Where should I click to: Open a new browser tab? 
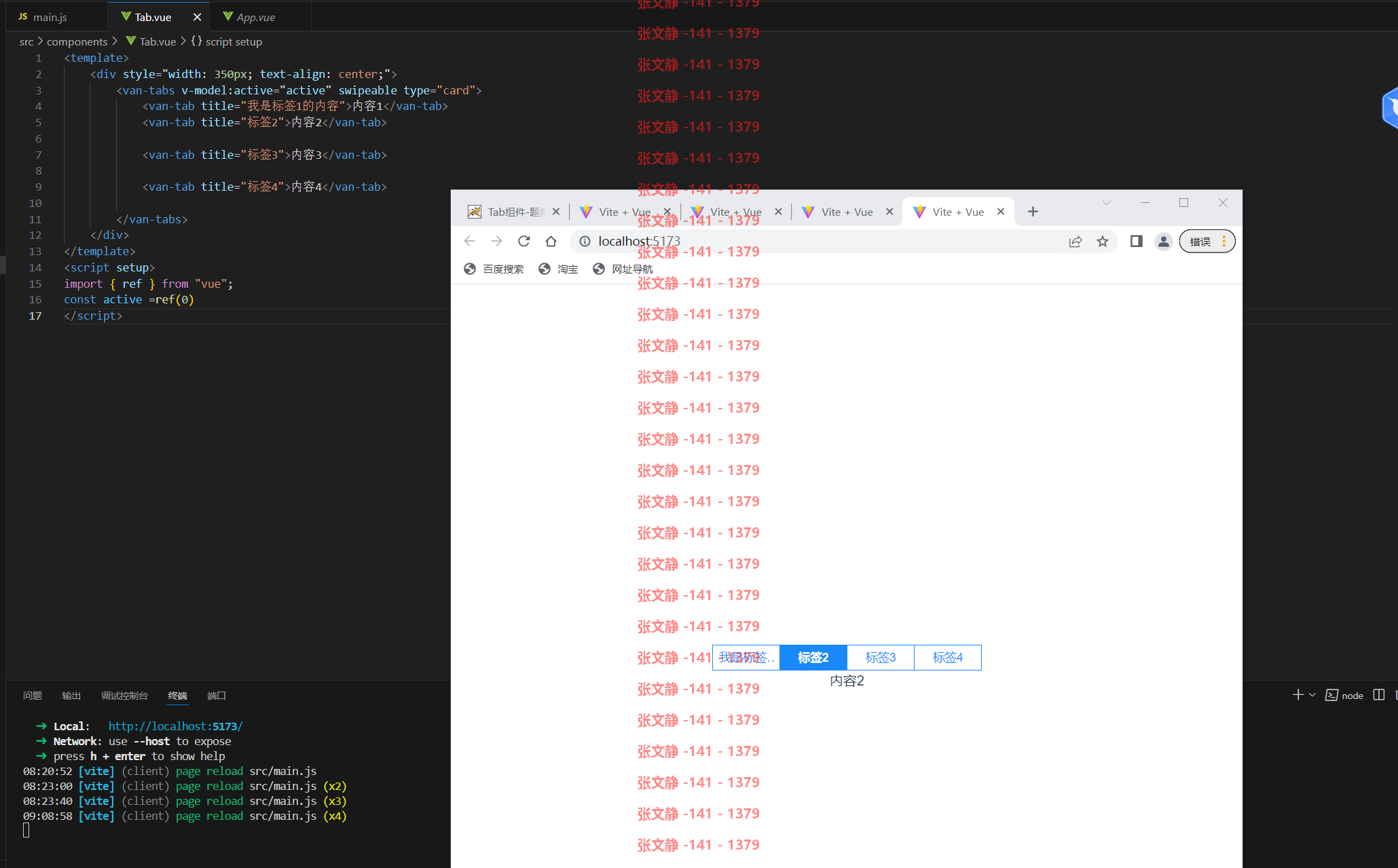[1033, 212]
